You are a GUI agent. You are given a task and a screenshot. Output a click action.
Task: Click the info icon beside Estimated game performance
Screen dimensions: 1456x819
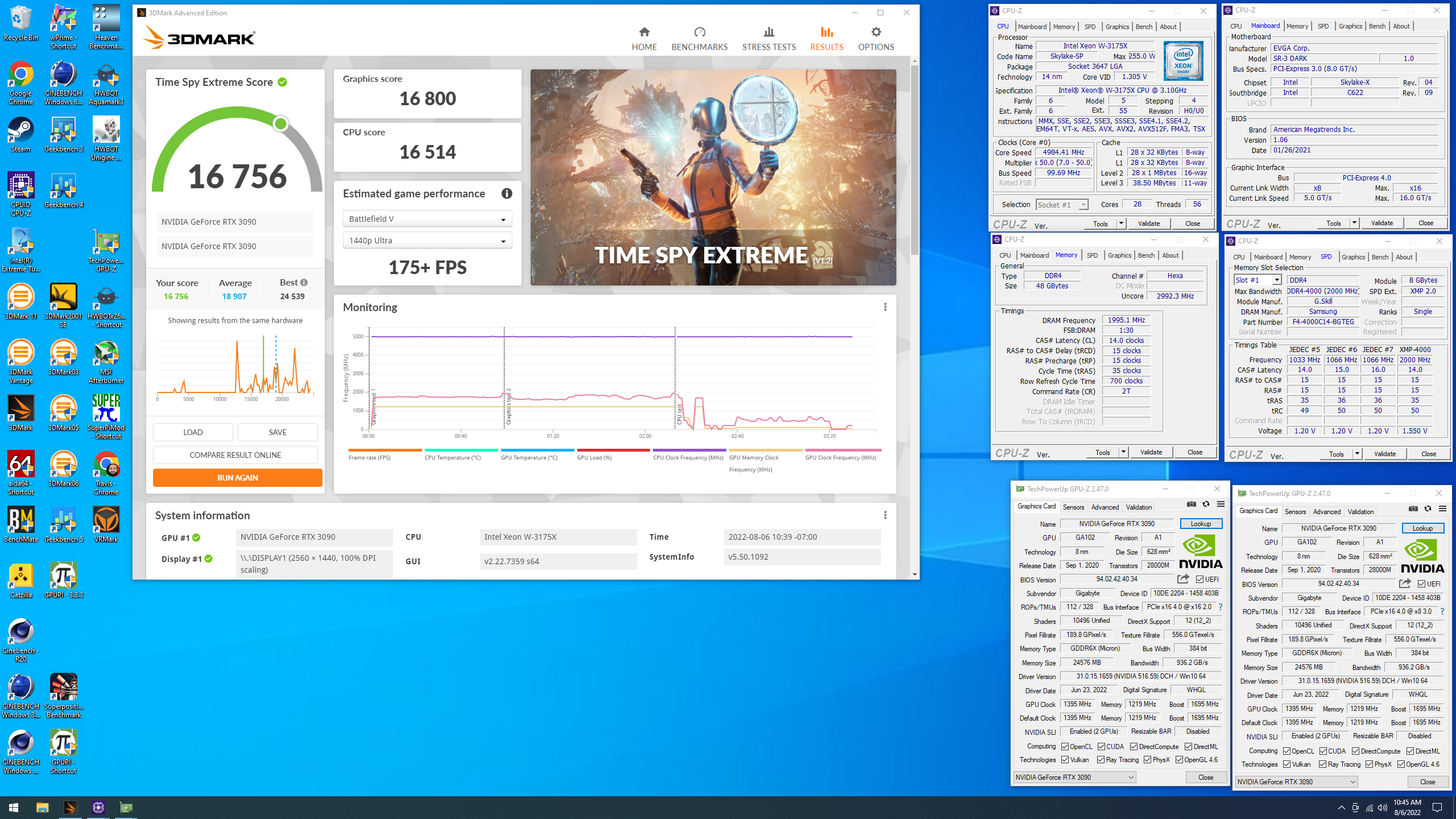(x=507, y=193)
